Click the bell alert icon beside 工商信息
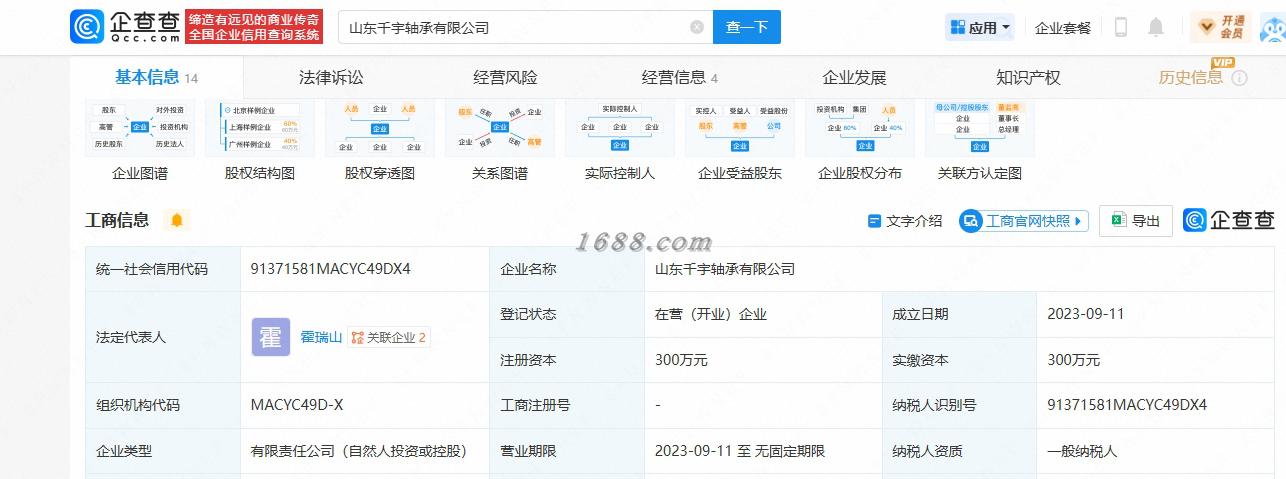Screen dimensions: 1286x479 coord(177,220)
